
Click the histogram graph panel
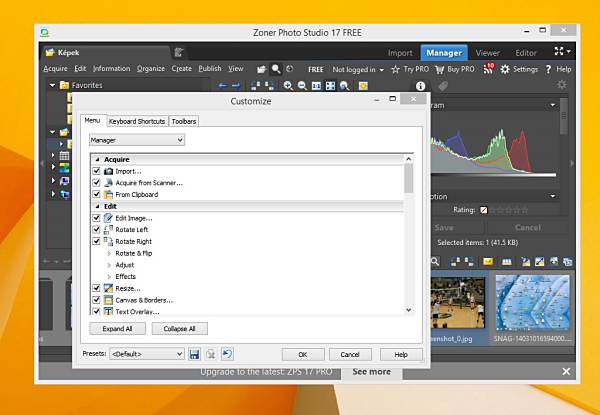(x=493, y=153)
